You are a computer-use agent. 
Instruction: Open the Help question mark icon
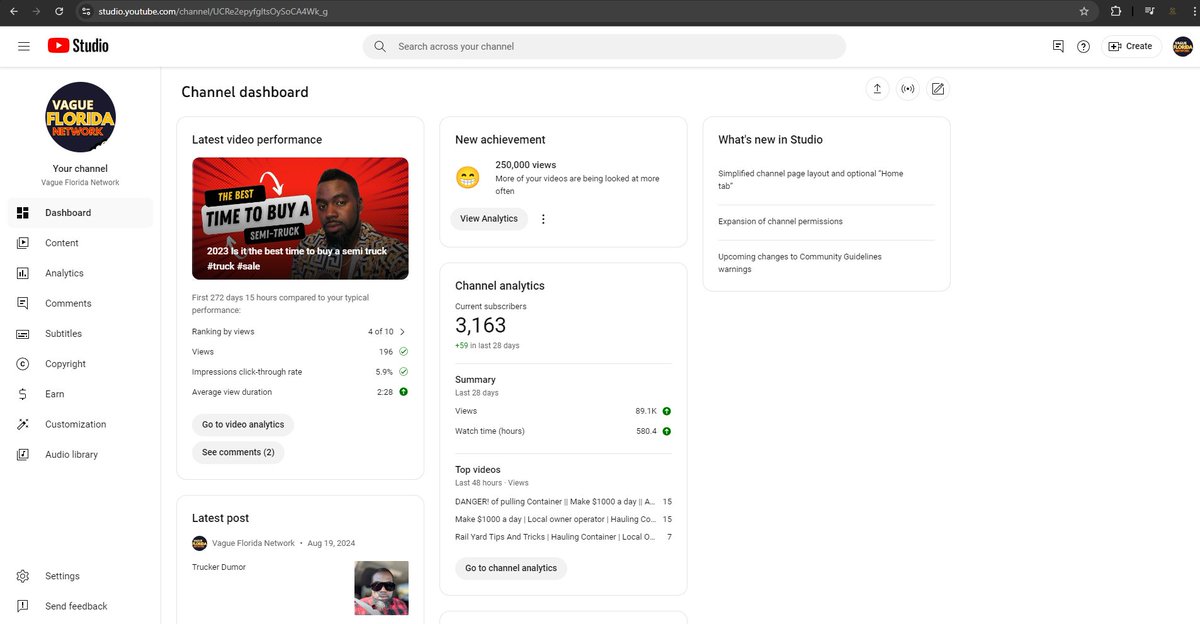(x=1083, y=46)
